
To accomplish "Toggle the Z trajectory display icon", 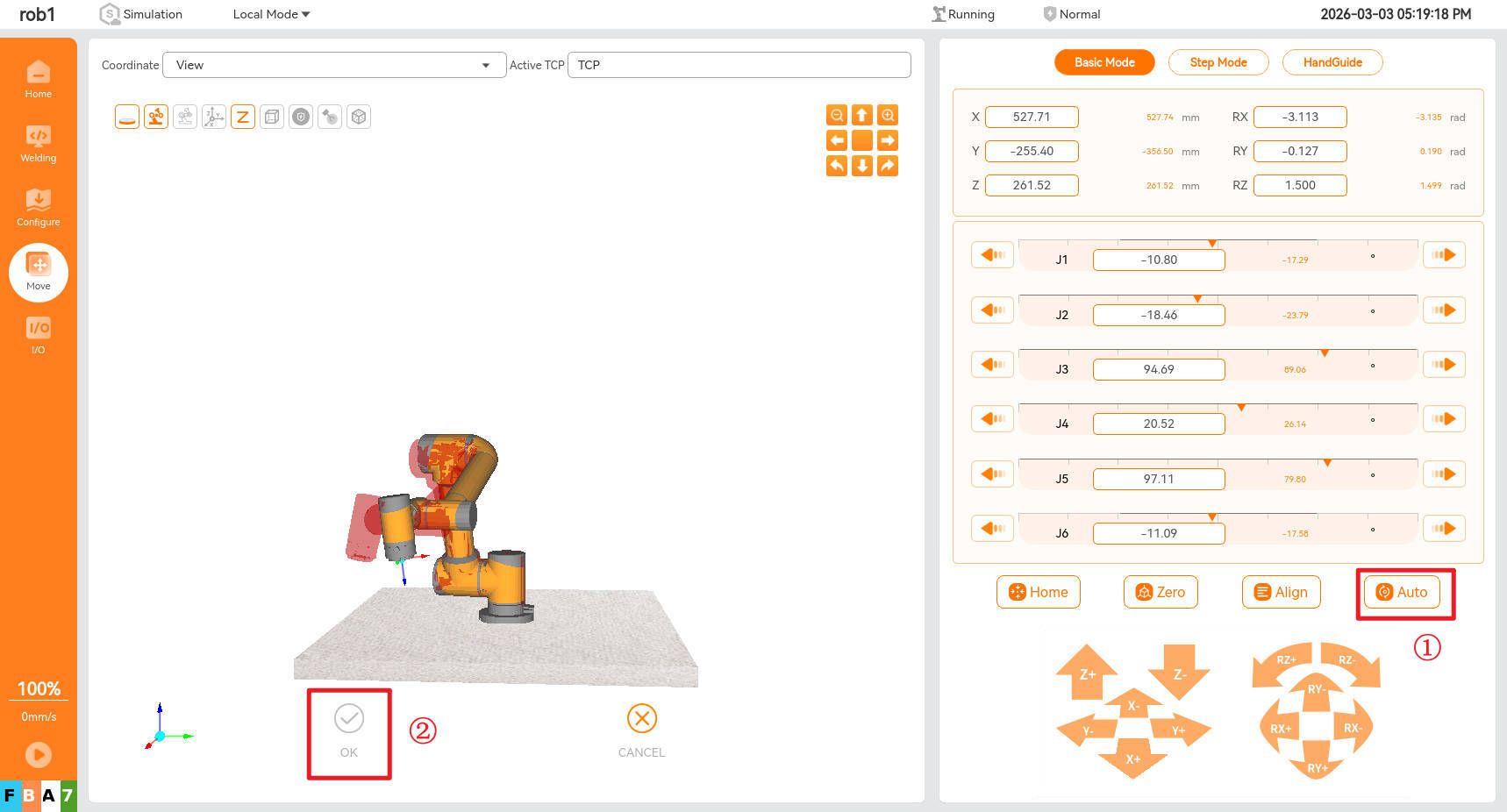I will [243, 117].
